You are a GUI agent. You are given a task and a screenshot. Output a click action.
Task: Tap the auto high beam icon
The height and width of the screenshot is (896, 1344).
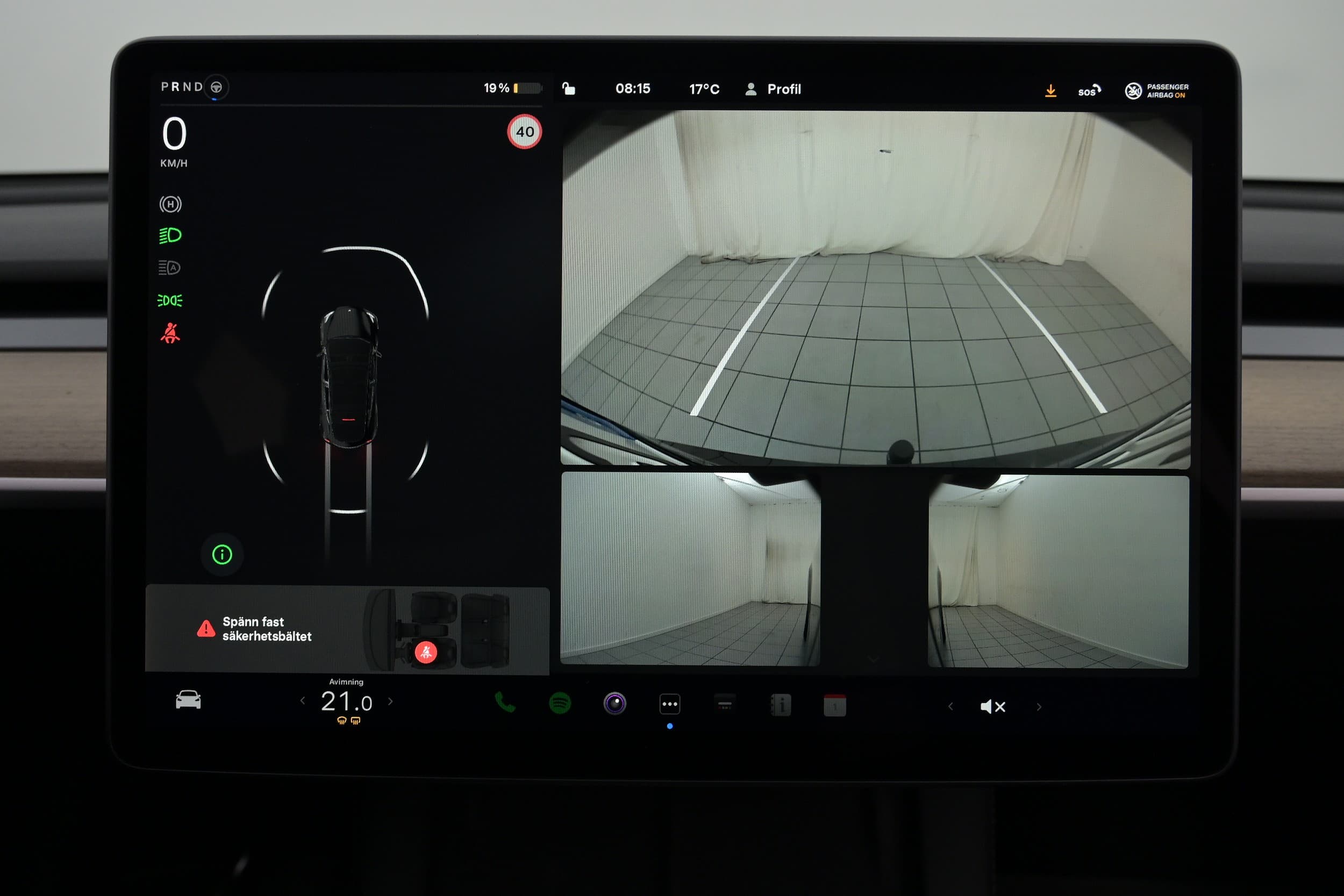click(x=169, y=268)
